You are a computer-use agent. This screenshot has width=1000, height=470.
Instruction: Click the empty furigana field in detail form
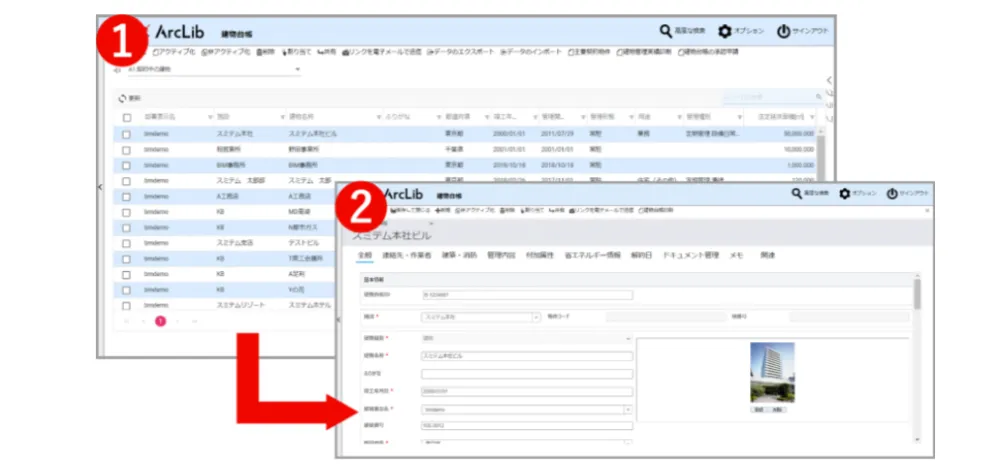click(527, 374)
